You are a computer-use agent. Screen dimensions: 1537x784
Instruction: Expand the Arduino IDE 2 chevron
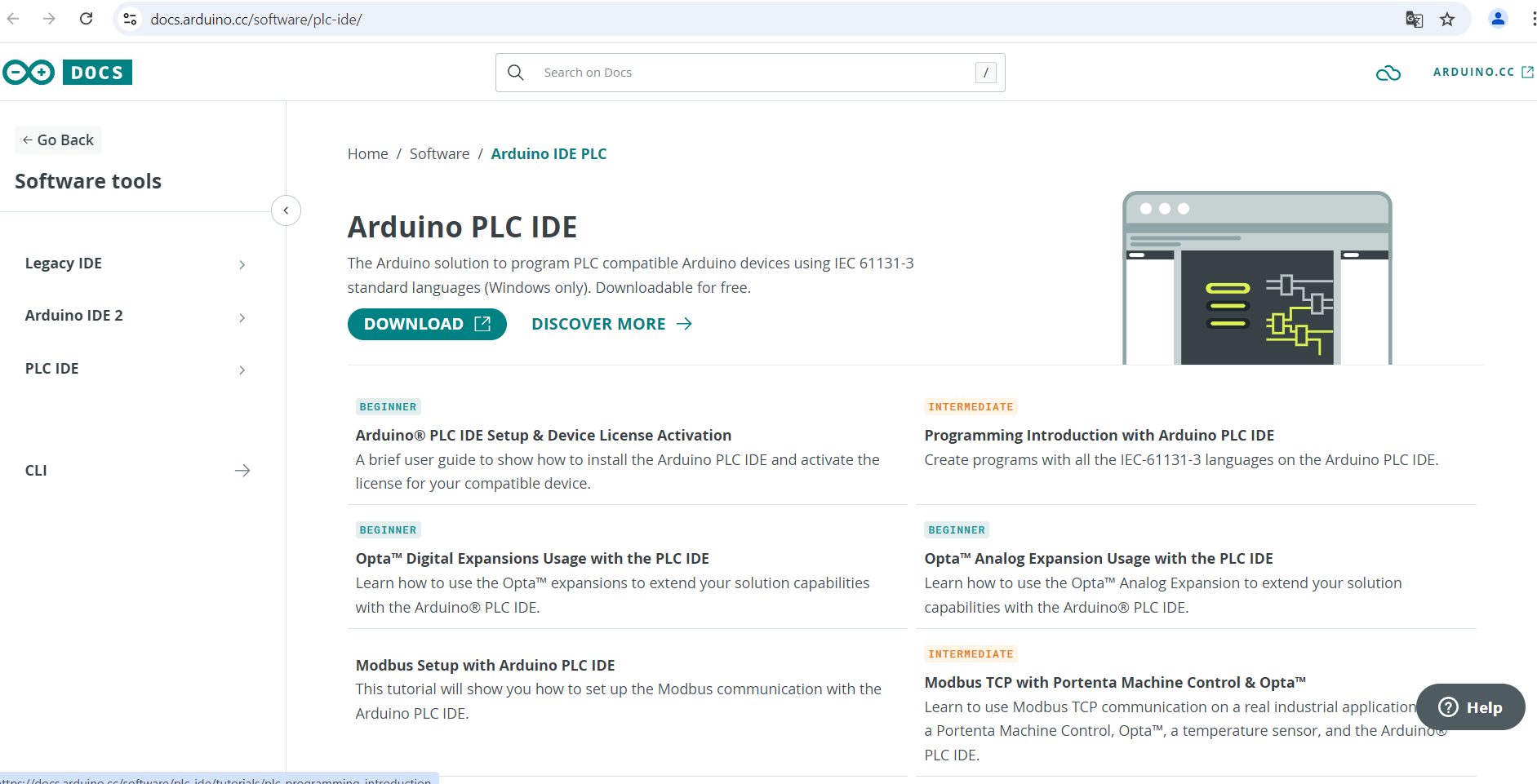click(x=242, y=317)
